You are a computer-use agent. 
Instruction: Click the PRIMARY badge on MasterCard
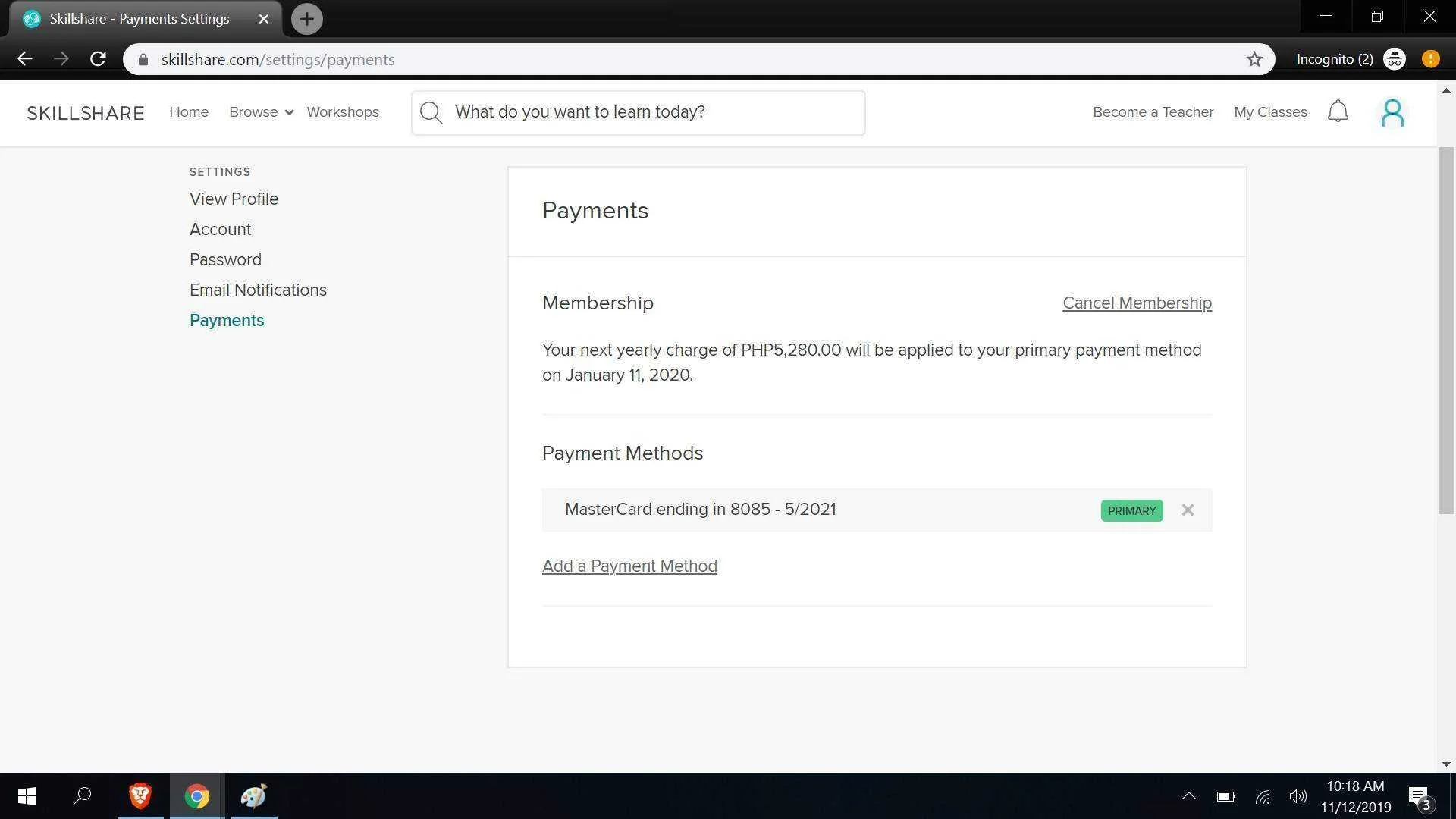(1131, 510)
